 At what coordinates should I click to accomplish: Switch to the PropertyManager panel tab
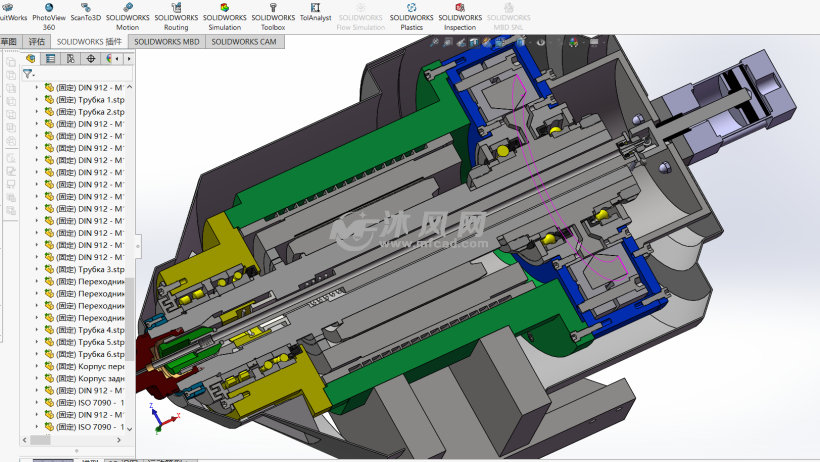(x=50, y=59)
